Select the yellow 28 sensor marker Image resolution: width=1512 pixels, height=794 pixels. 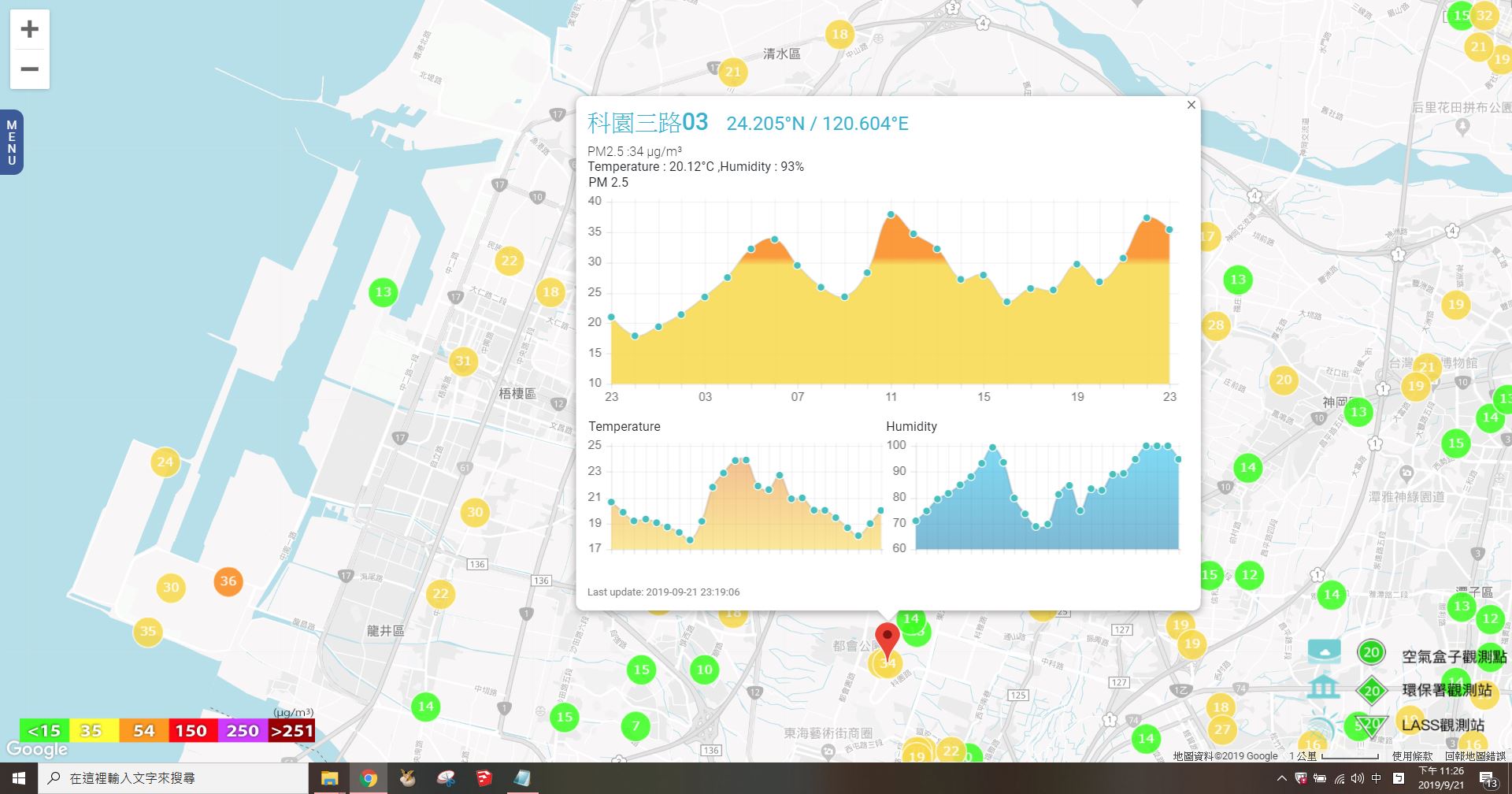point(1215,325)
